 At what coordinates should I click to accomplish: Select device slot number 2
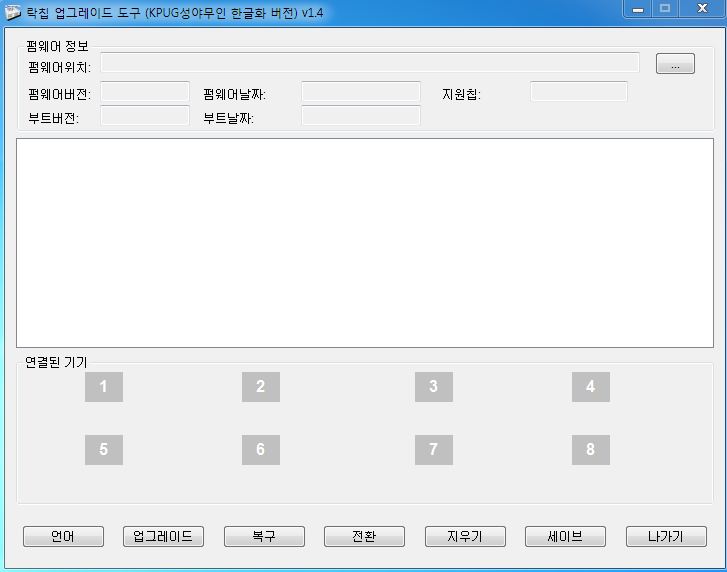pos(260,387)
